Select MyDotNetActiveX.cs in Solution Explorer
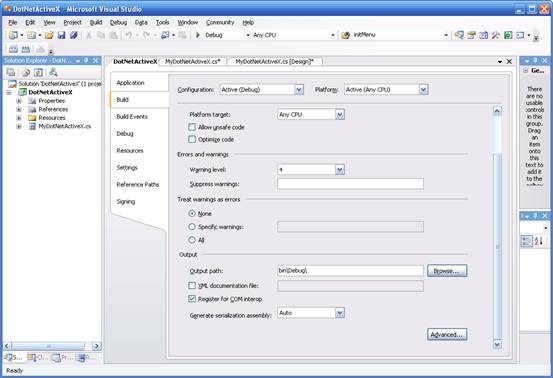This screenshot has height=378, width=553. (x=65, y=126)
